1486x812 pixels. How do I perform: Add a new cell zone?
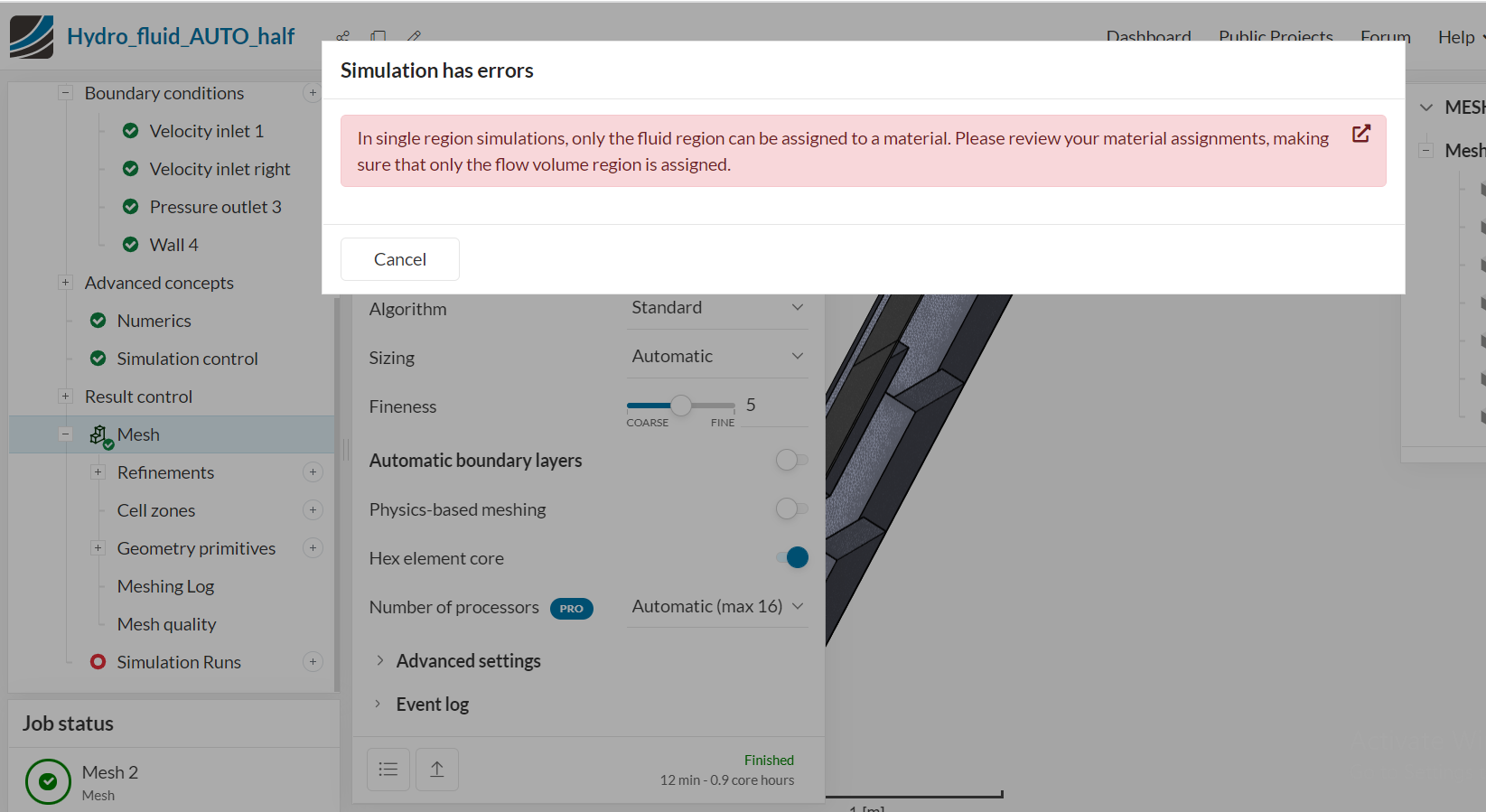(x=313, y=510)
